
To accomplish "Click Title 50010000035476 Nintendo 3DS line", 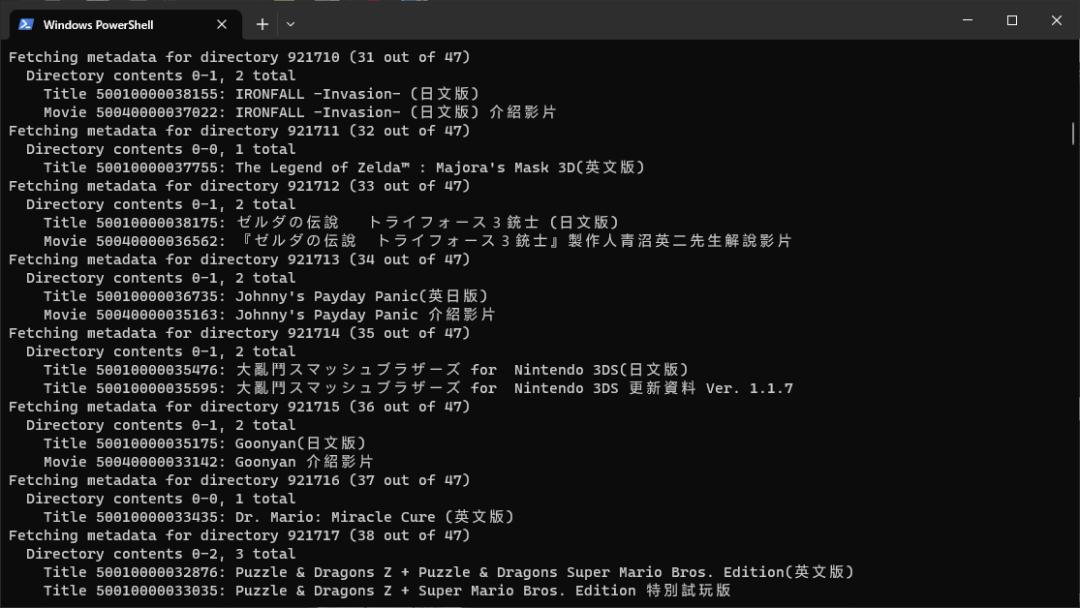I will 366,370.
